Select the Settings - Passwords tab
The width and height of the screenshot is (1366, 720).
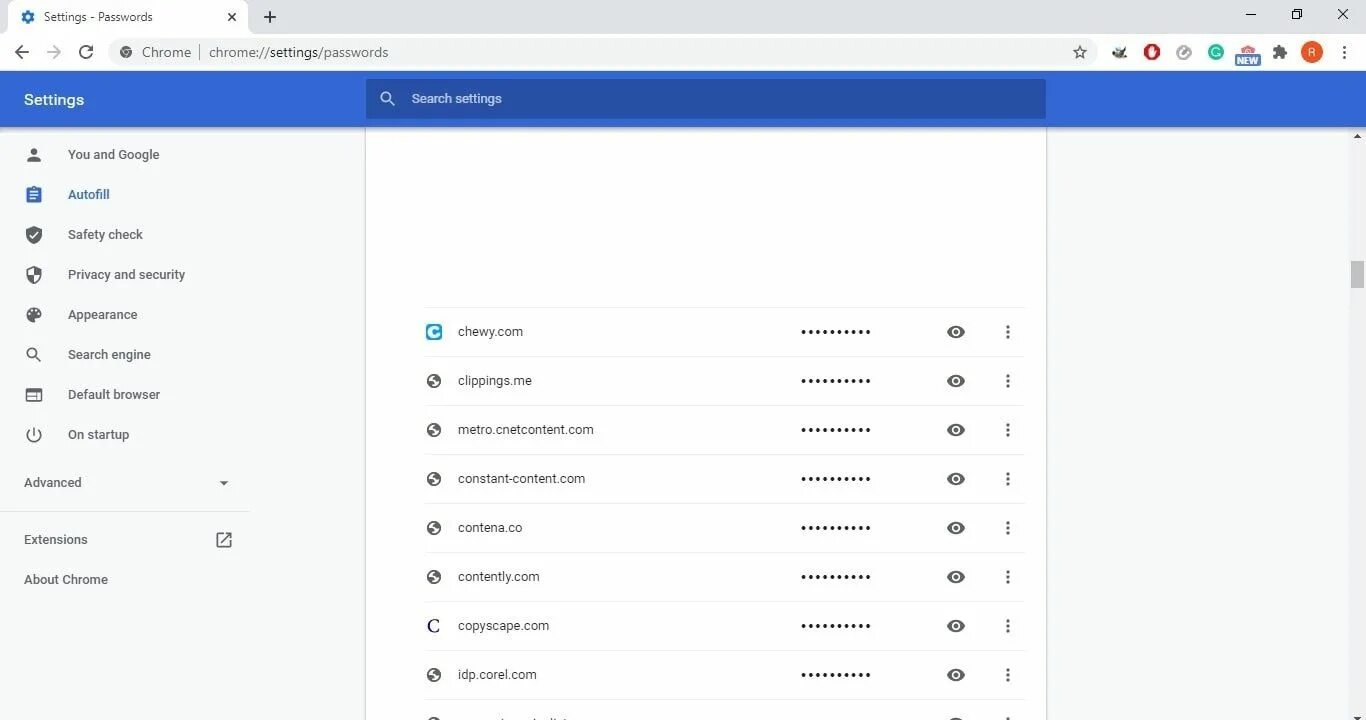pos(128,17)
